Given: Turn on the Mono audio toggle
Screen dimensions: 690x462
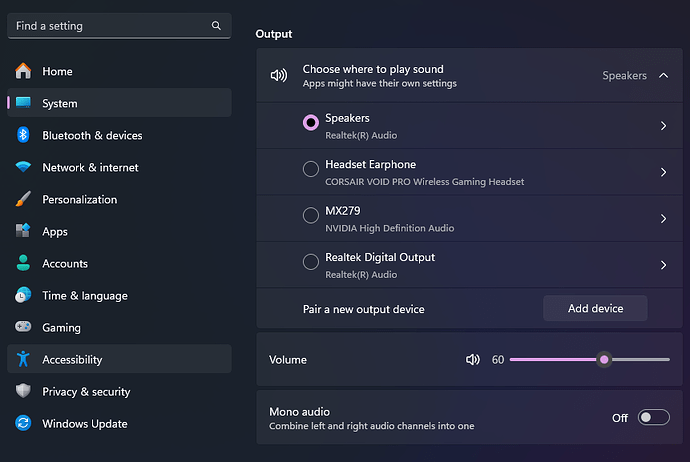Looking at the screenshot, I should (653, 417).
